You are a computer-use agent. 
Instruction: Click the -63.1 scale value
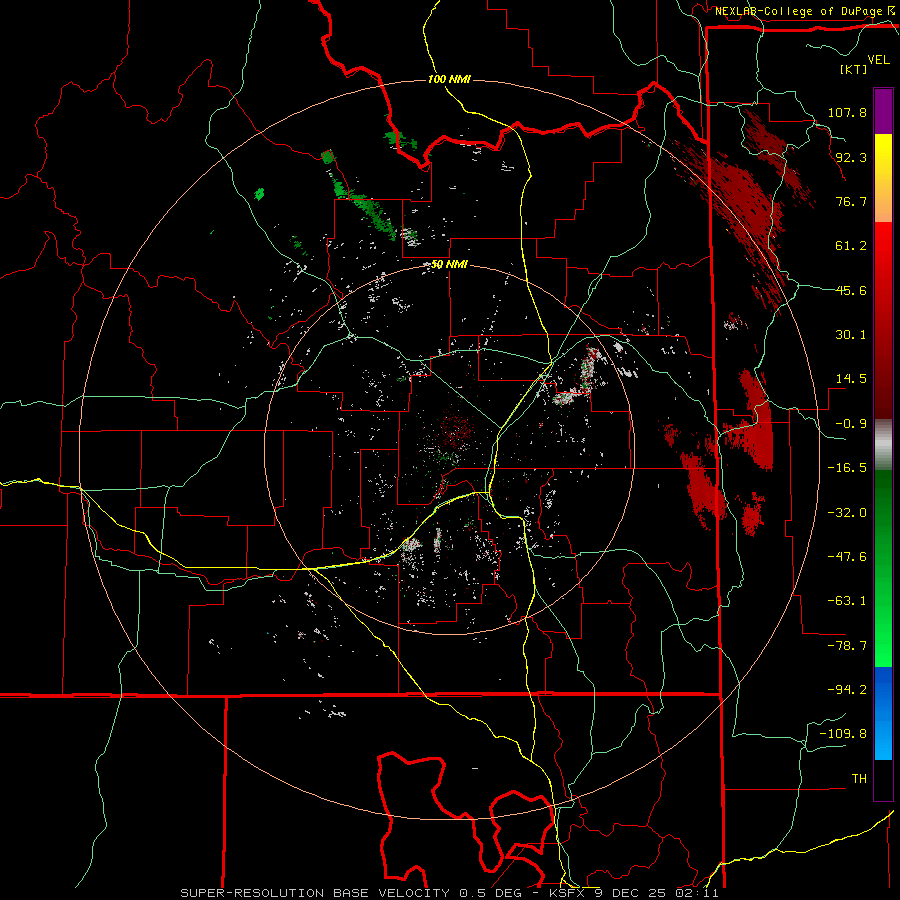pos(847,601)
